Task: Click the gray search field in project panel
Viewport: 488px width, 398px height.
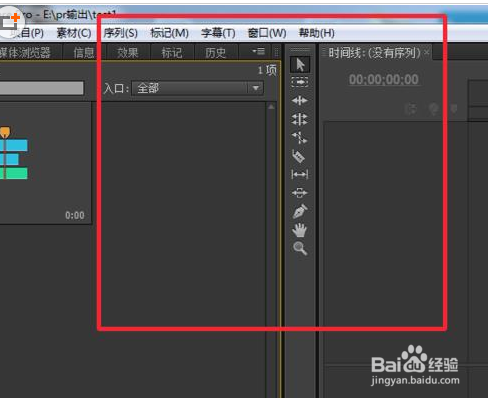Action: tap(42, 88)
